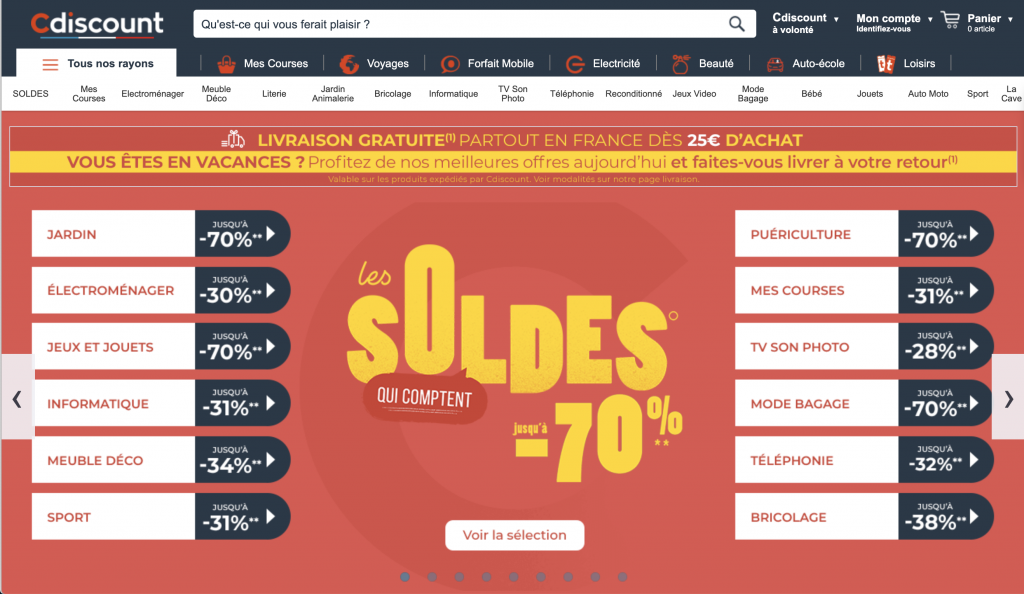Click the search magnifier icon

click(737, 24)
